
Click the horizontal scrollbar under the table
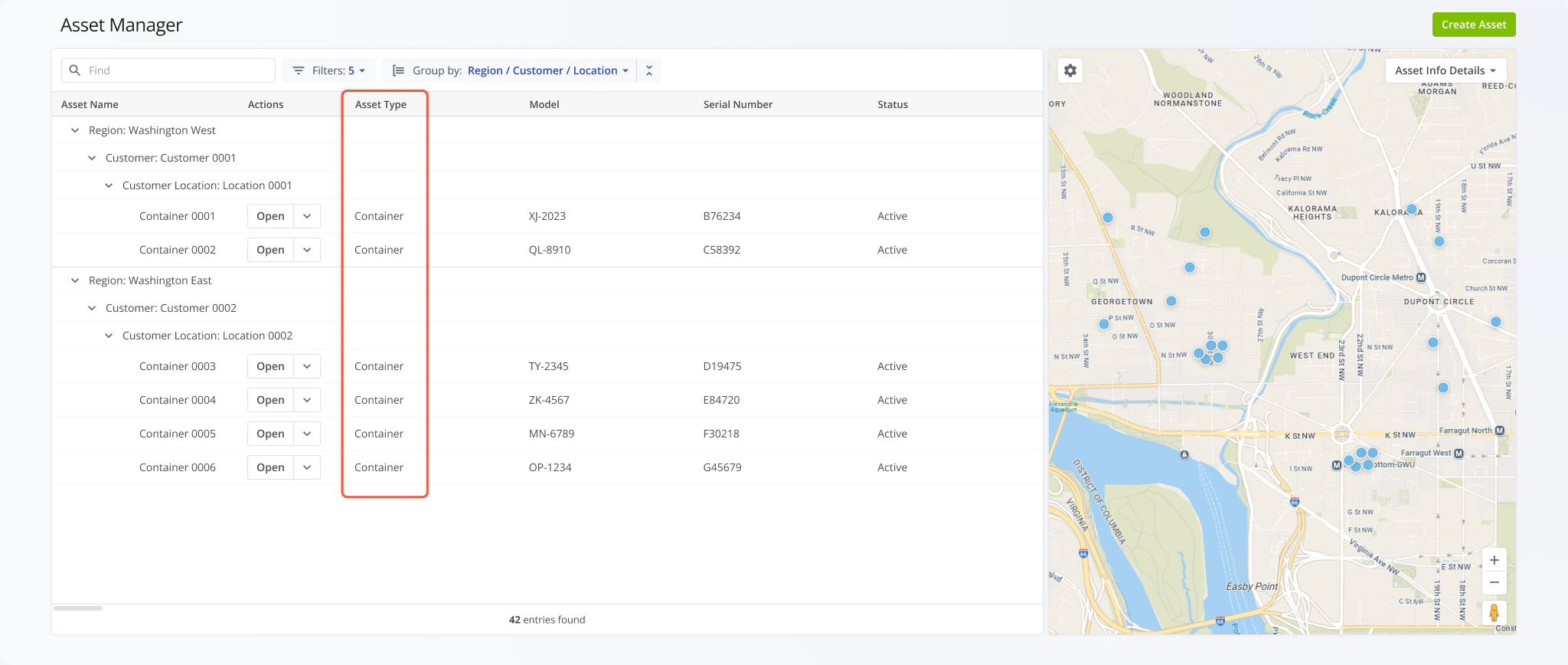[78, 608]
